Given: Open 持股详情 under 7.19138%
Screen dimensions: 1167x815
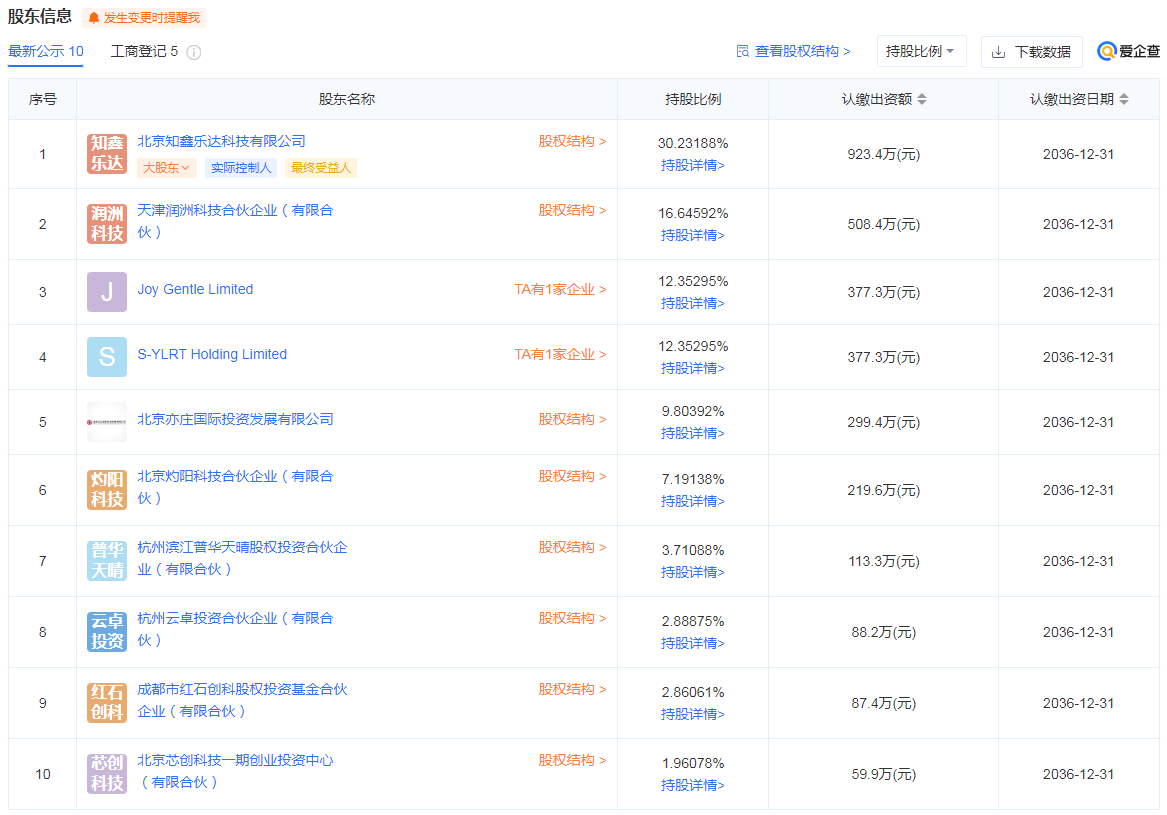Looking at the screenshot, I should point(693,501).
